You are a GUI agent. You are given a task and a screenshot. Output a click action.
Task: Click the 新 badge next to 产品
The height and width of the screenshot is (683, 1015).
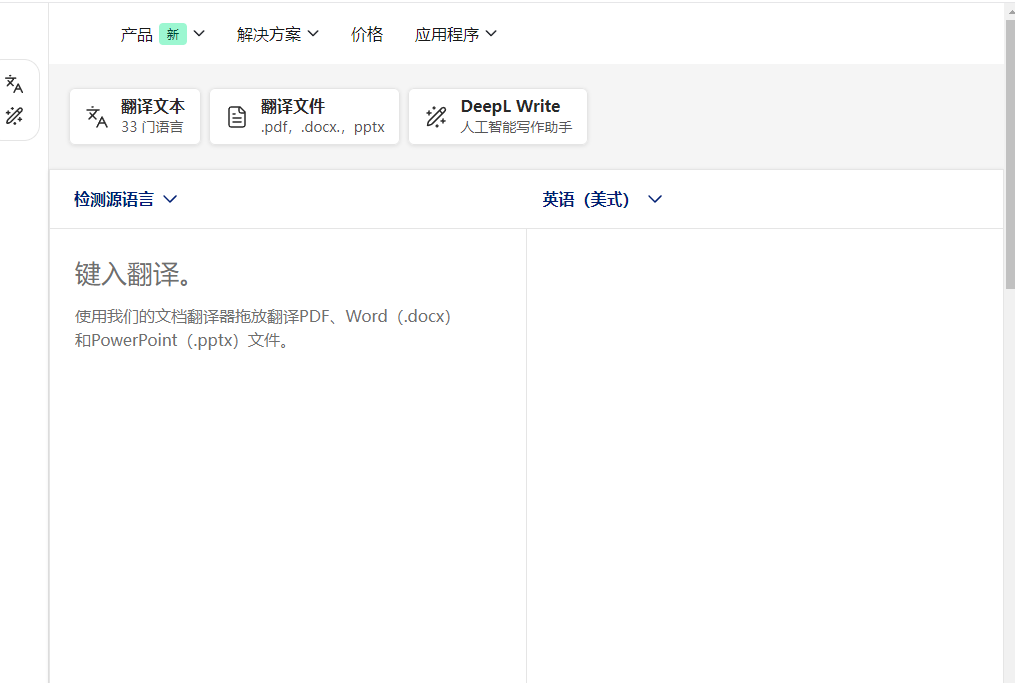click(173, 34)
